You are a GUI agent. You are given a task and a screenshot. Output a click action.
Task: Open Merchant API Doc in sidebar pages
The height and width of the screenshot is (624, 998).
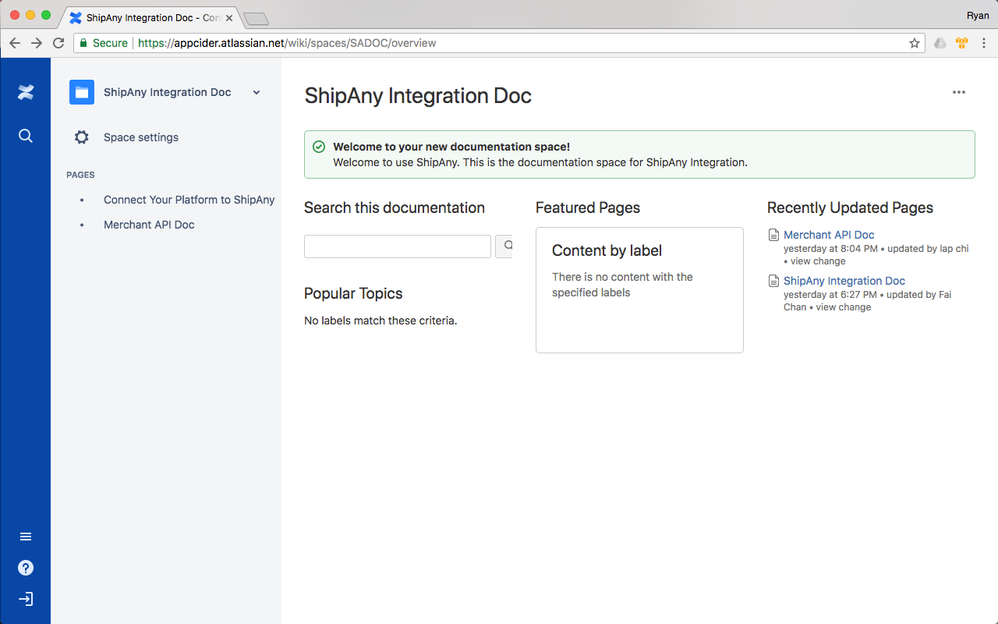click(x=149, y=225)
